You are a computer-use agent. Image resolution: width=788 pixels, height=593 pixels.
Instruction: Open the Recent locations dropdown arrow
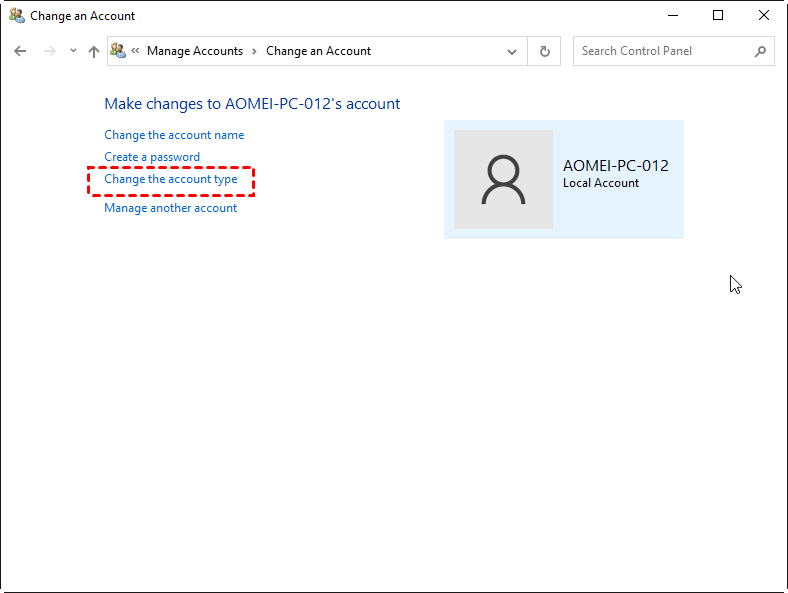(x=73, y=51)
